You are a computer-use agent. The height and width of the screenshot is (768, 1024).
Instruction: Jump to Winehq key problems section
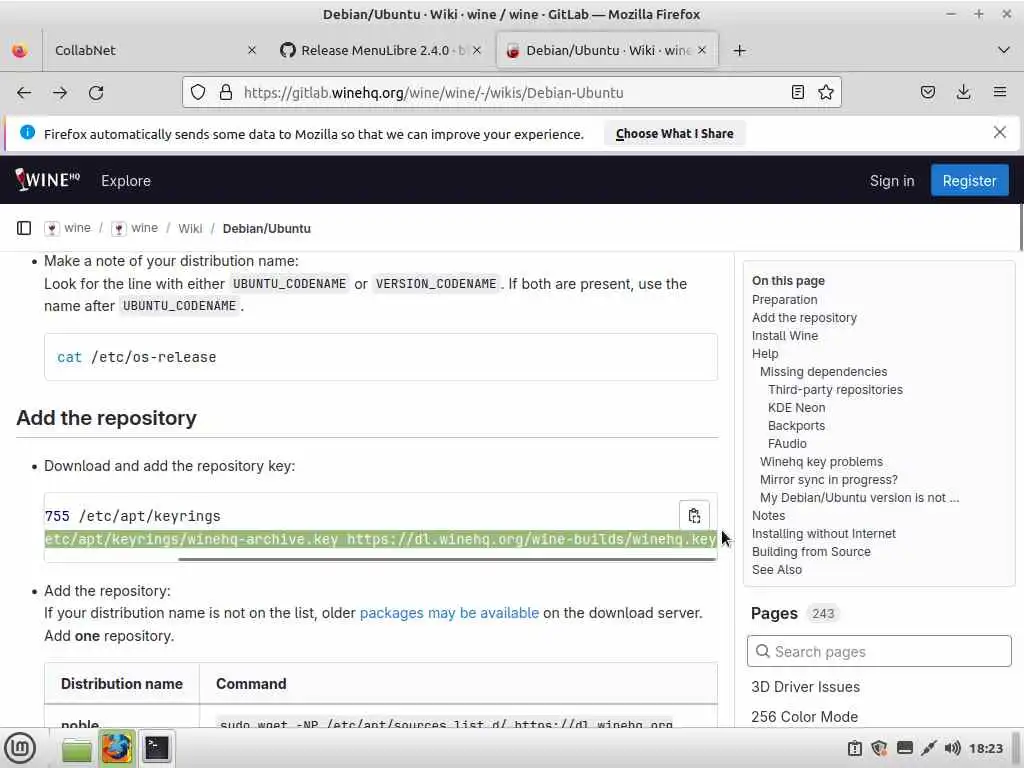click(x=821, y=462)
